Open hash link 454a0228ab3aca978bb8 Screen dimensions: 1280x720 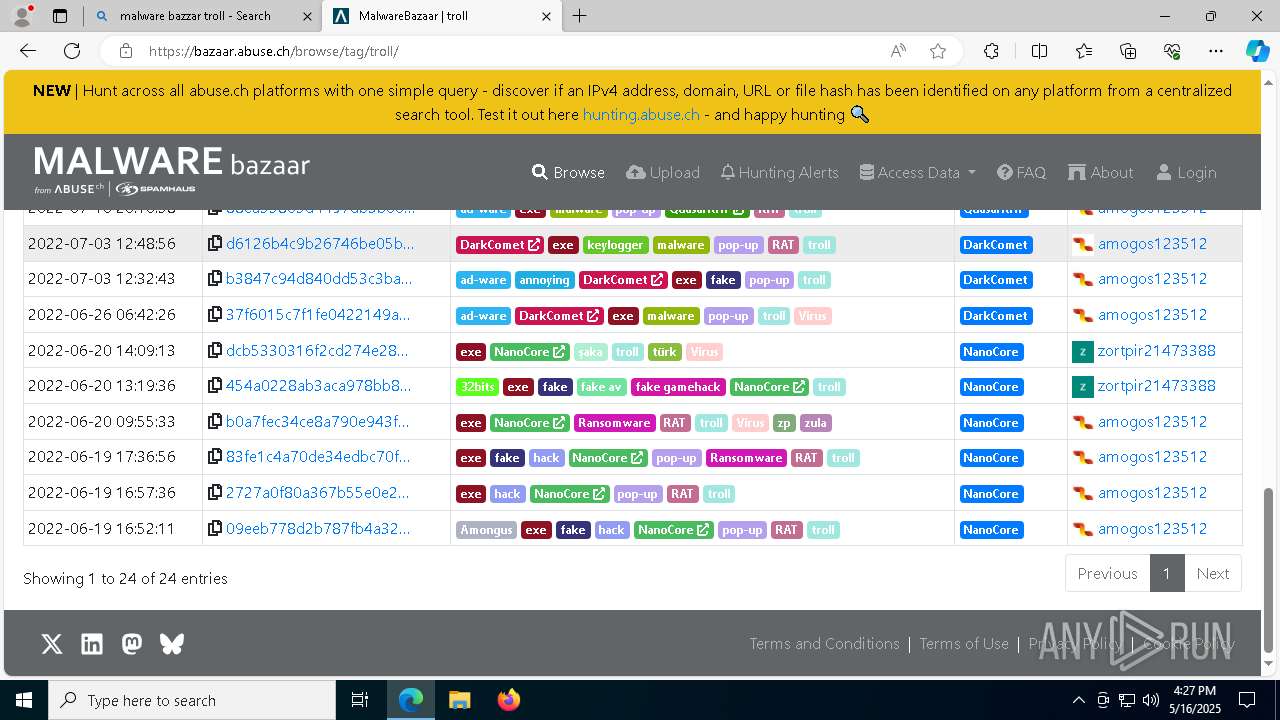coord(319,386)
